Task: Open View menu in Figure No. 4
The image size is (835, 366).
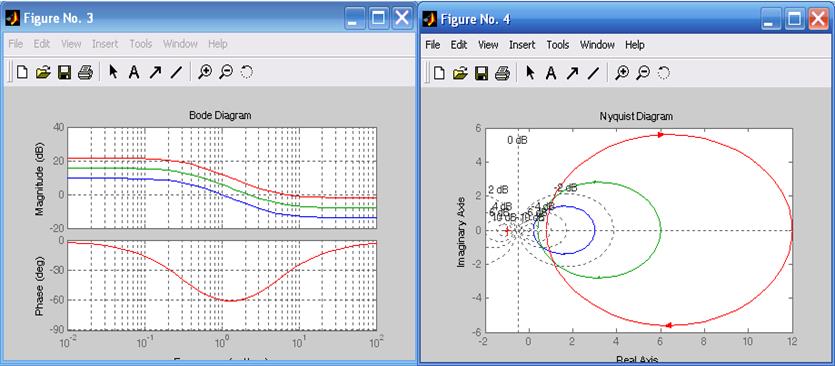Action: coord(488,45)
